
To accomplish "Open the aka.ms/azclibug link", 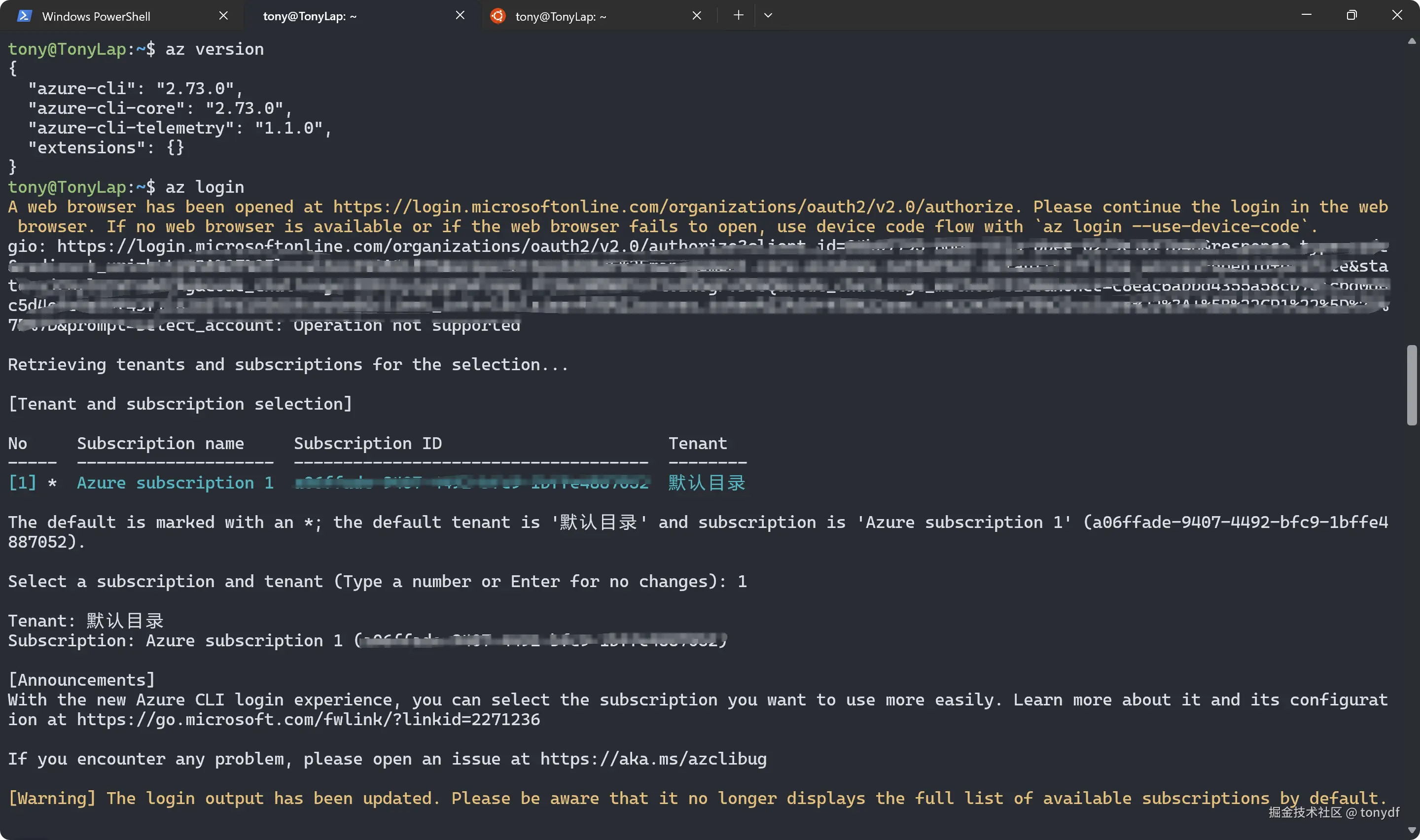I will click(653, 759).
